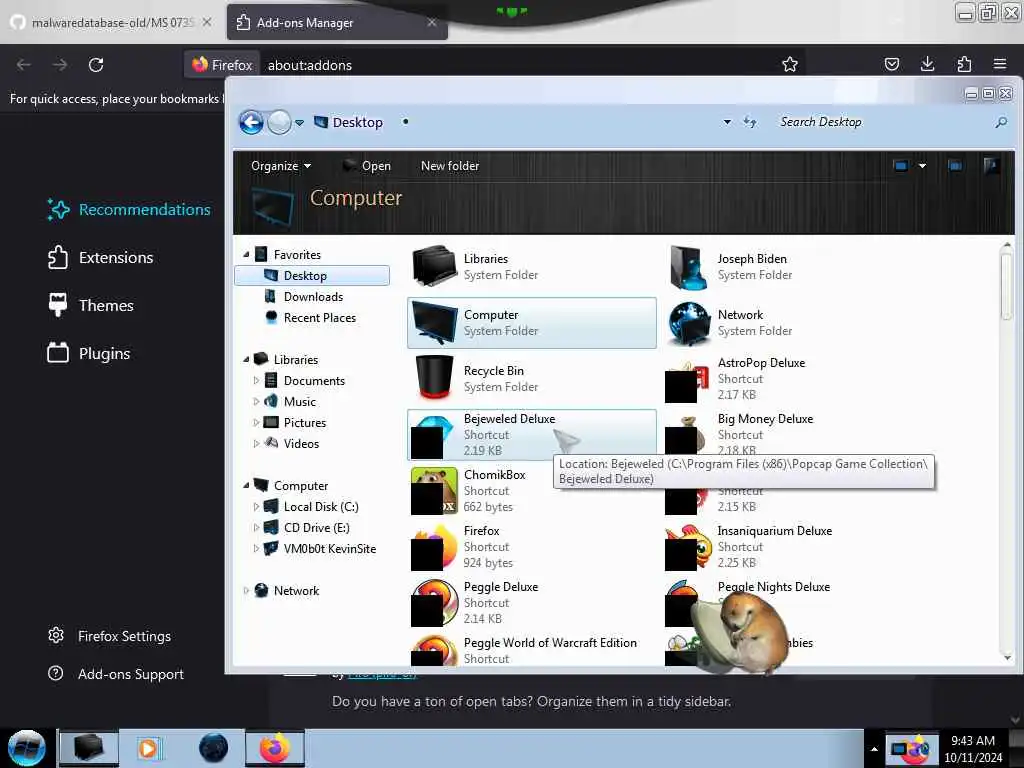
Task: Select Downloads in Favorites
Action: tap(313, 297)
